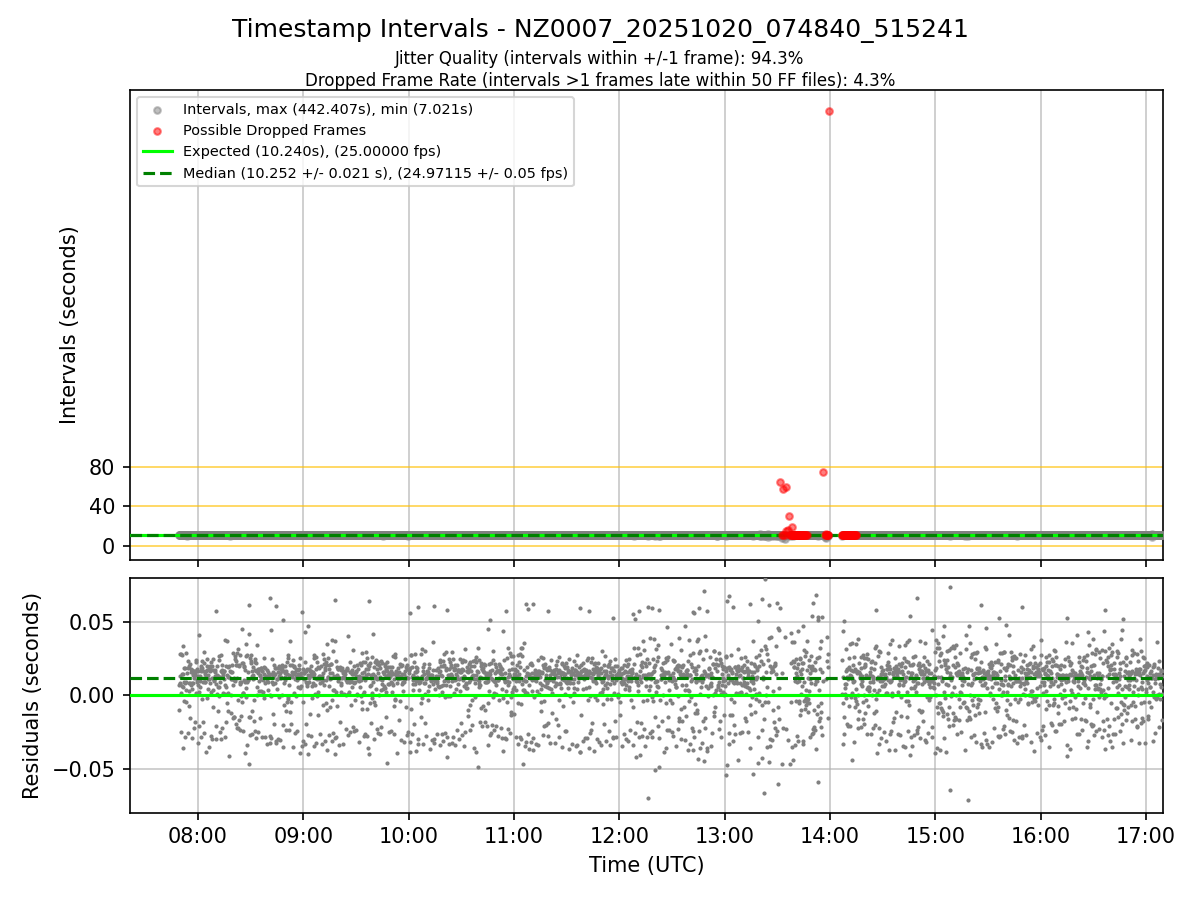This screenshot has height=900, width=1200.
Task: Click legend entry 'Expected (10.240s), (25.00000 fps)'
Action: [311, 151]
